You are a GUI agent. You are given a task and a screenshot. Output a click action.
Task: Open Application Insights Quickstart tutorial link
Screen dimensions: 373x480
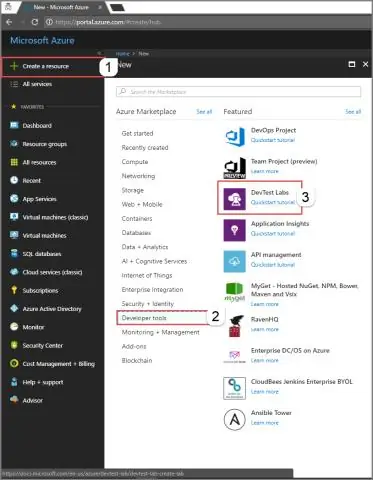[273, 233]
